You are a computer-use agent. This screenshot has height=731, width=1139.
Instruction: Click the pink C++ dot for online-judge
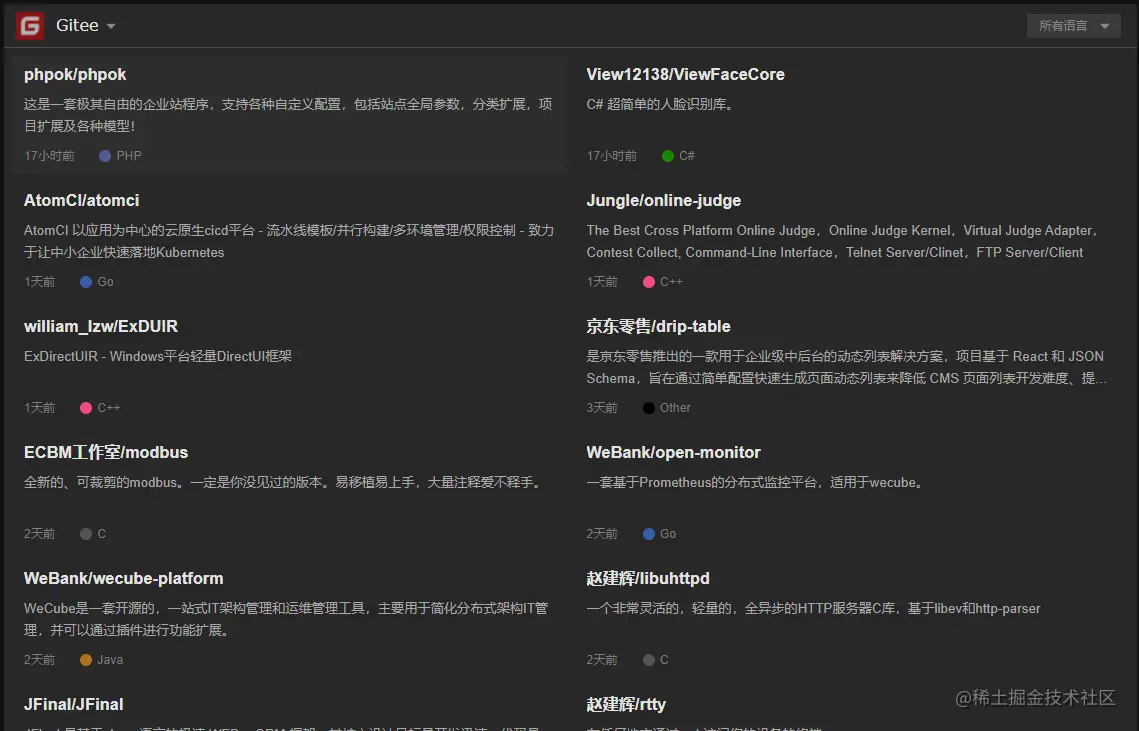point(649,282)
